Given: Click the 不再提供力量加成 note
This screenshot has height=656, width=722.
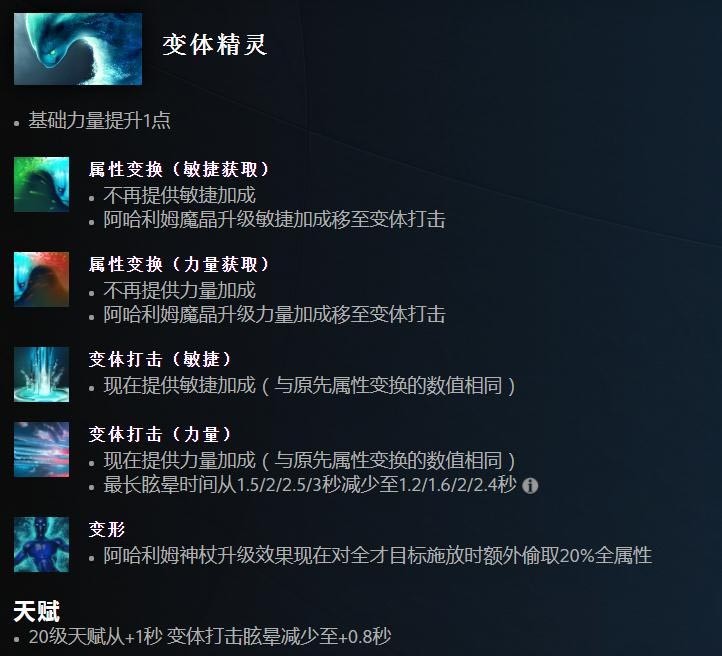Looking at the screenshot, I should pyautogui.click(x=180, y=290).
